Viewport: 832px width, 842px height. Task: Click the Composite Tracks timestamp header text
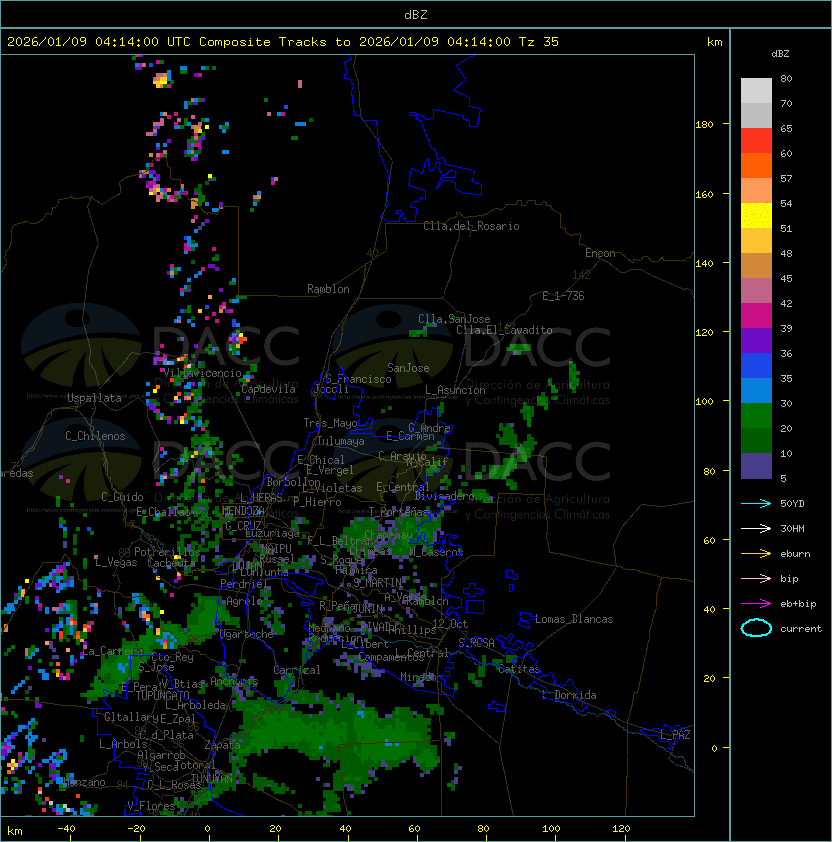coord(283,41)
